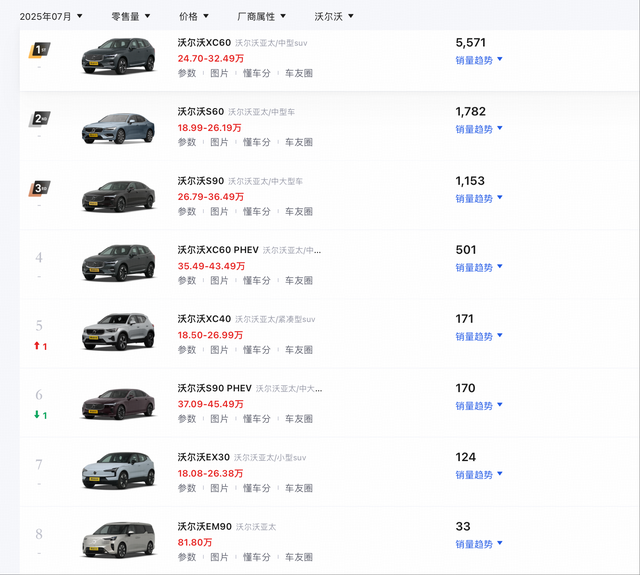Open 懂车分 for 沃尔沃XC60 priced 24.70-32.49万

coord(256,73)
